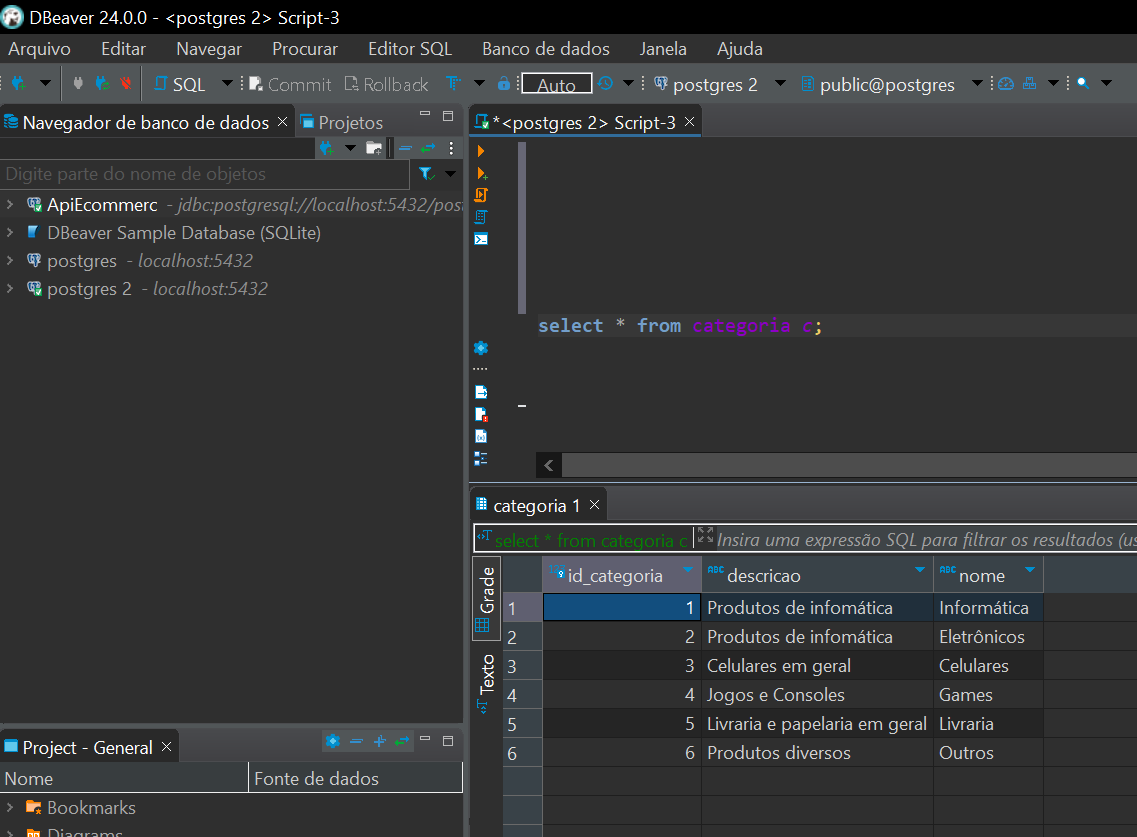This screenshot has width=1137, height=837.
Task: Open the Janela menu
Action: (x=663, y=49)
